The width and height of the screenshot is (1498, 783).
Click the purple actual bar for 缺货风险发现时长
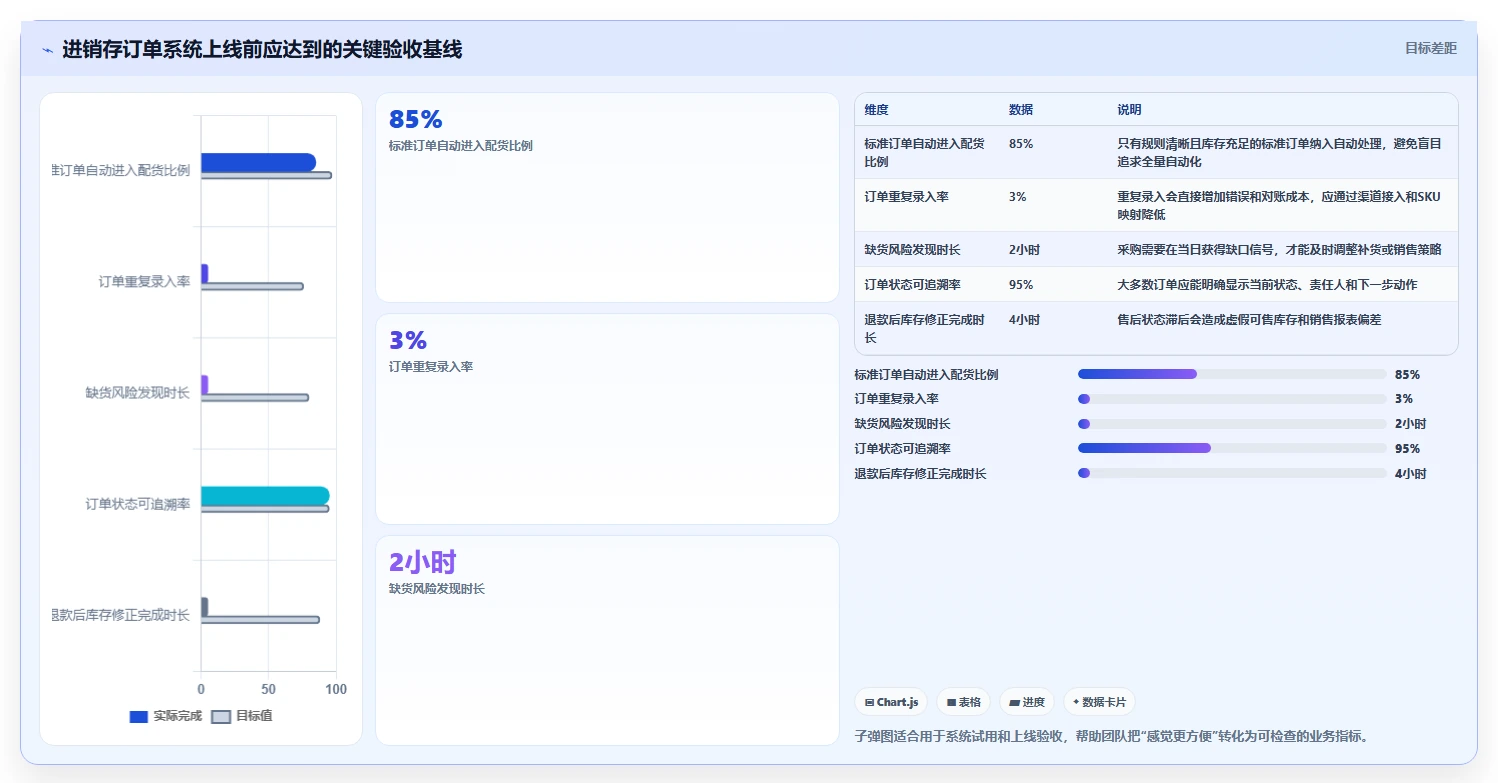point(204,384)
